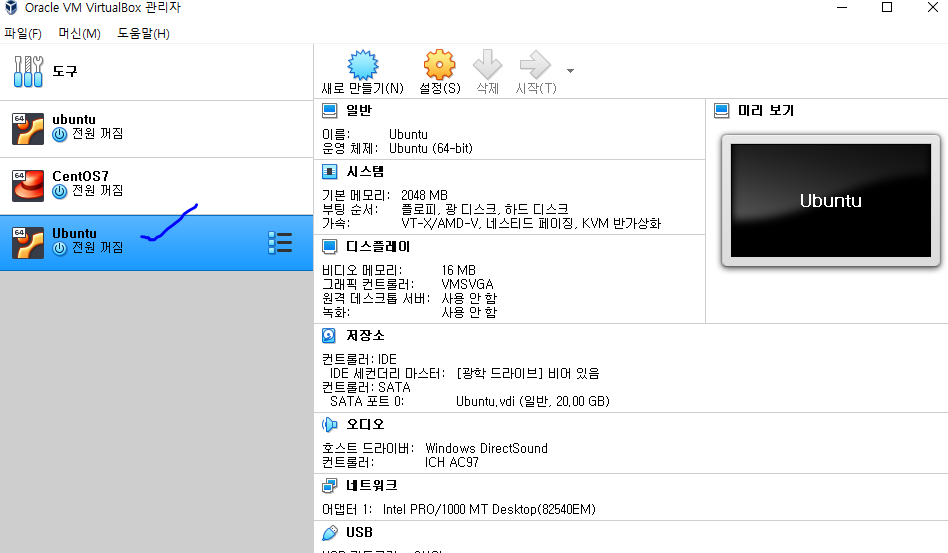Click the 오디오 speaker icon
Viewport: 948px width, 553px height.
point(330,424)
